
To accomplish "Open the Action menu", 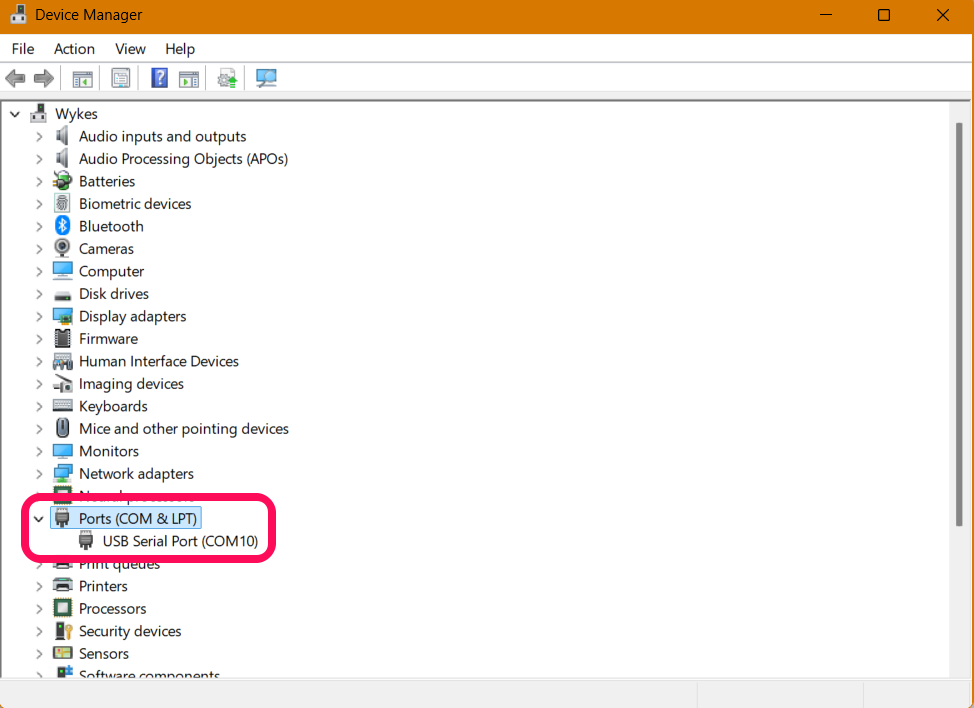I will coord(74,49).
